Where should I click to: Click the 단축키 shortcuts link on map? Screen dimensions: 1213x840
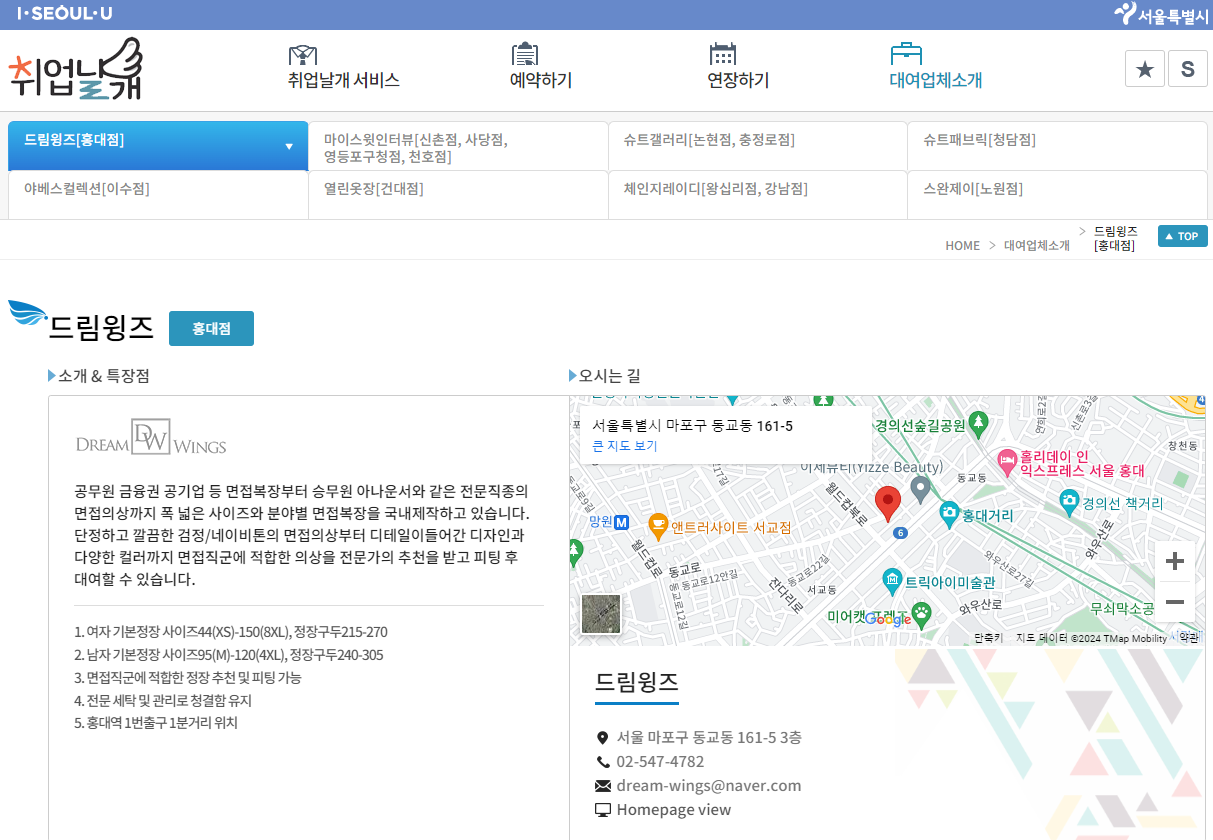click(x=988, y=638)
